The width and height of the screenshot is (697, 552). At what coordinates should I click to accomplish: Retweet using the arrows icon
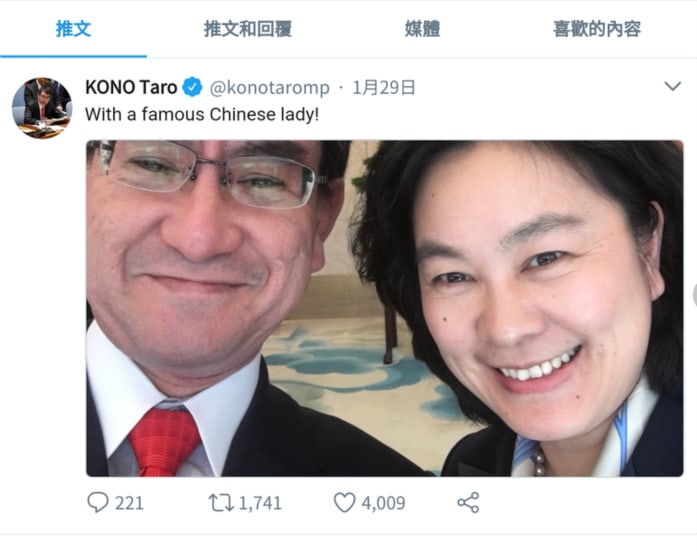(221, 503)
